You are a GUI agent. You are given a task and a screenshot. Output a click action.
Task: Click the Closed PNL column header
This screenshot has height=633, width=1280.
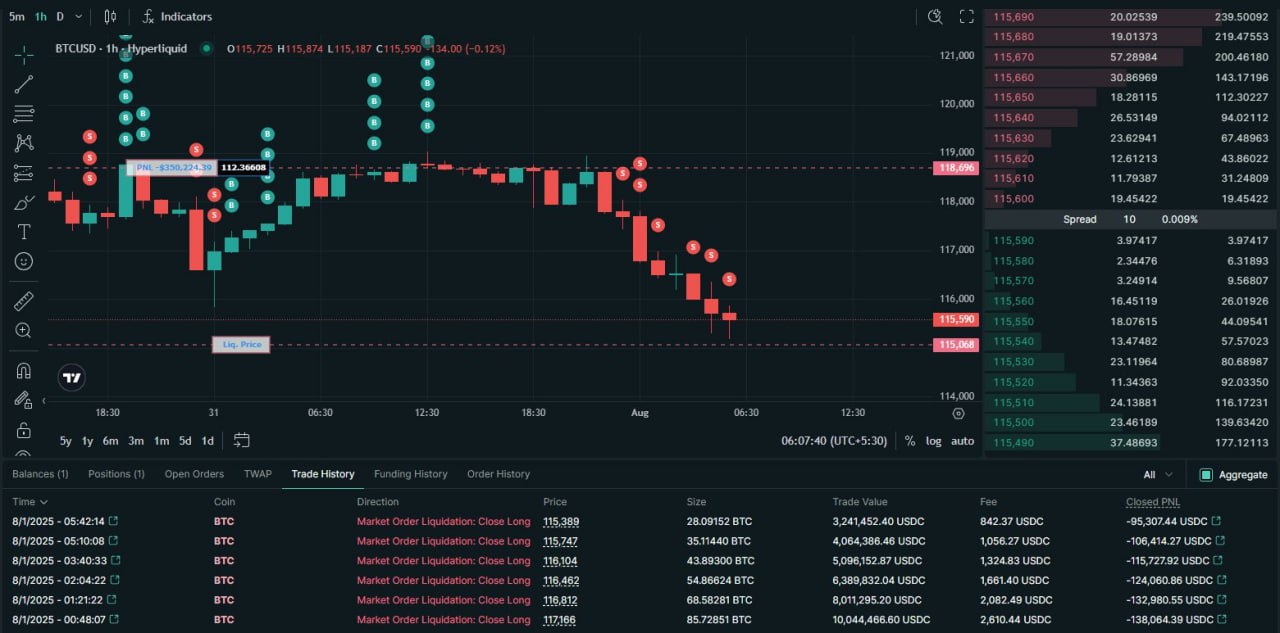click(x=1153, y=502)
